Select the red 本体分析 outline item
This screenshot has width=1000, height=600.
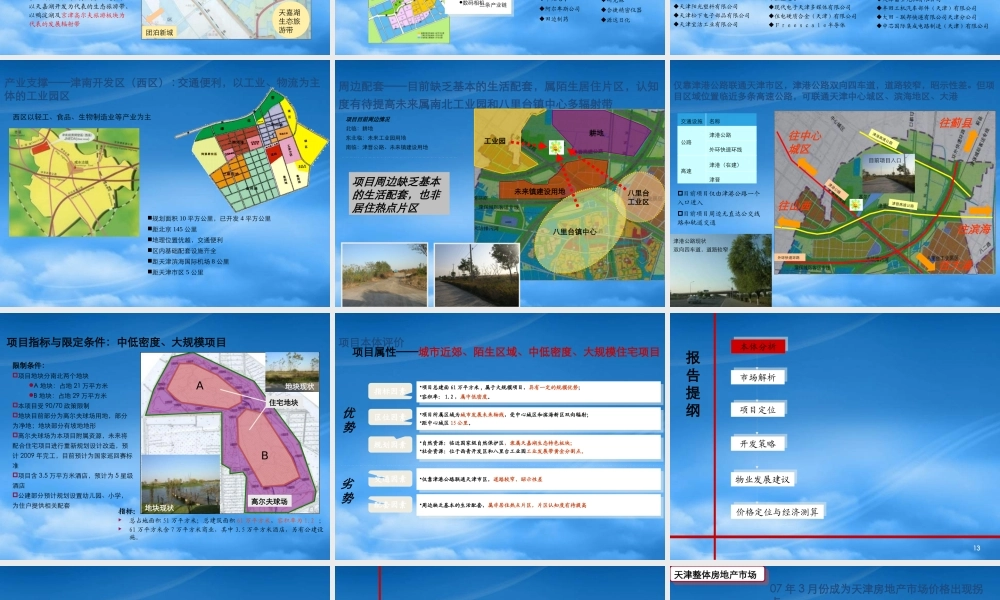pyautogui.click(x=758, y=346)
